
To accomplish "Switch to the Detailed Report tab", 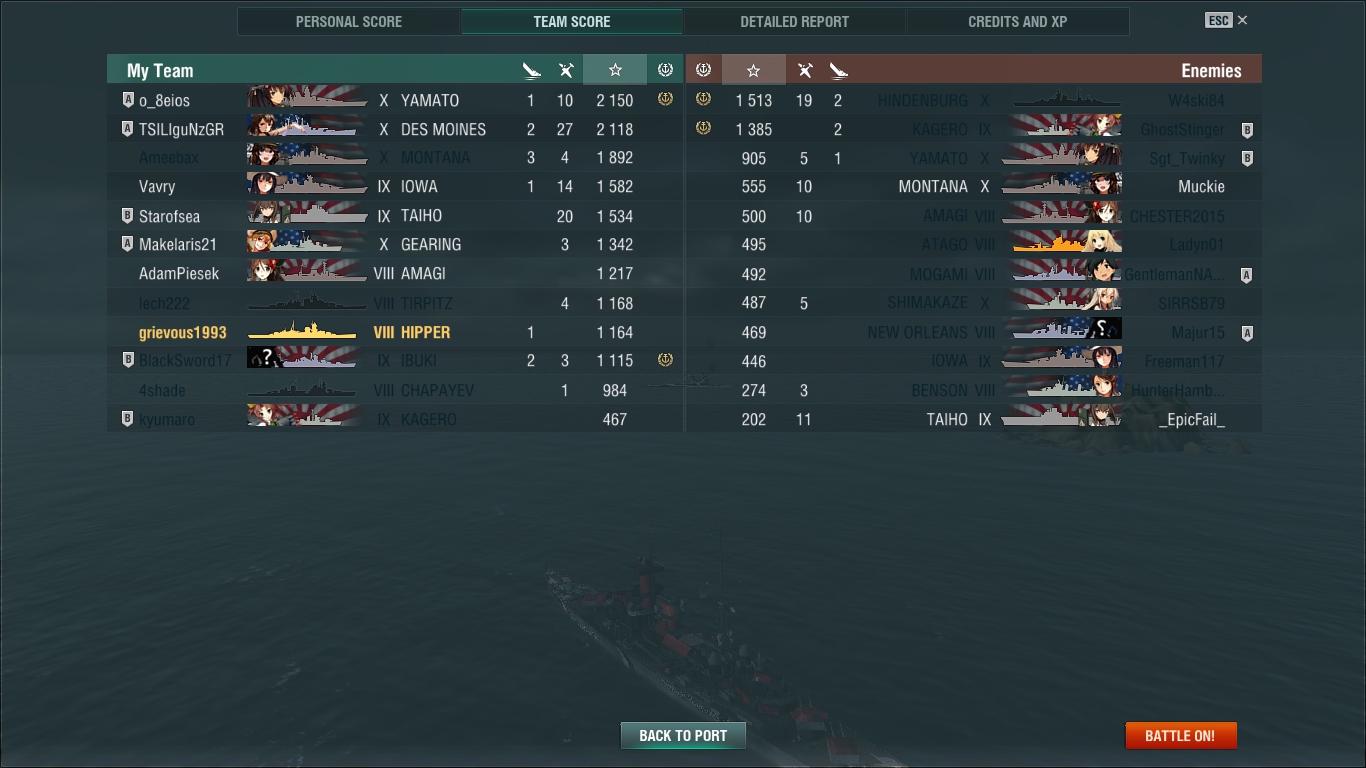I will pyautogui.click(x=795, y=21).
